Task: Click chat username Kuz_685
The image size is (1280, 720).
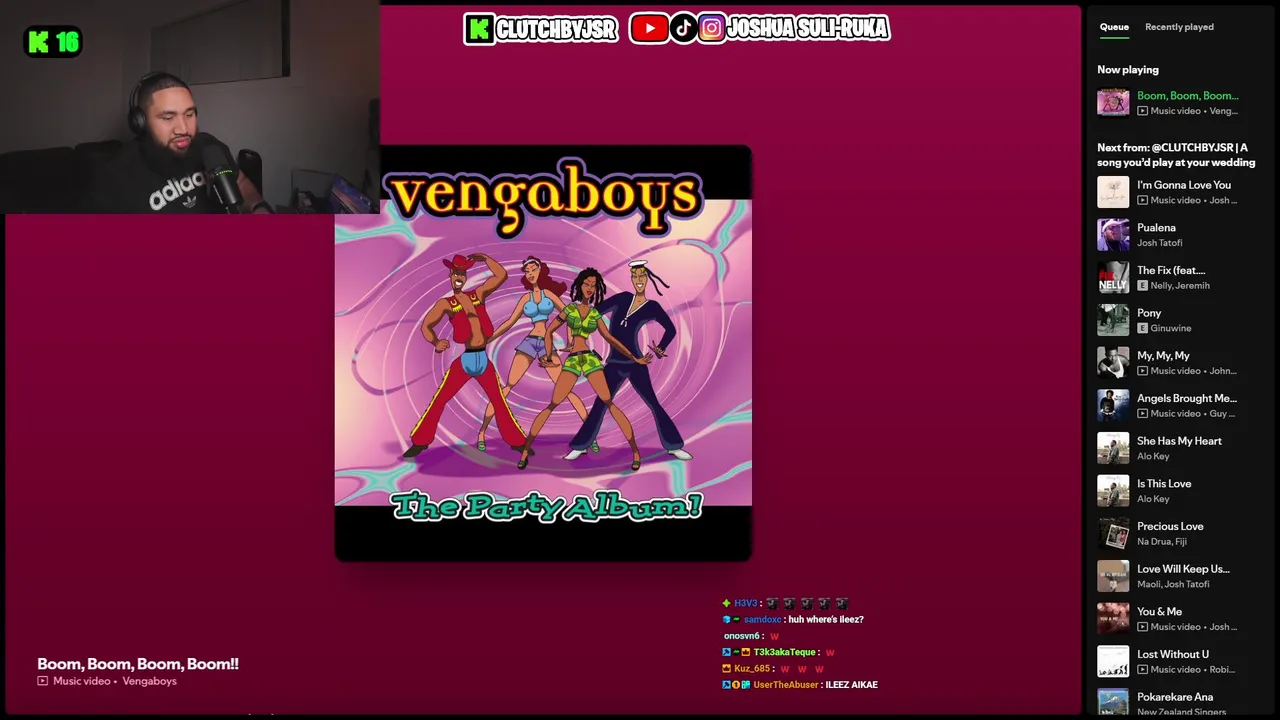Action: click(751, 669)
